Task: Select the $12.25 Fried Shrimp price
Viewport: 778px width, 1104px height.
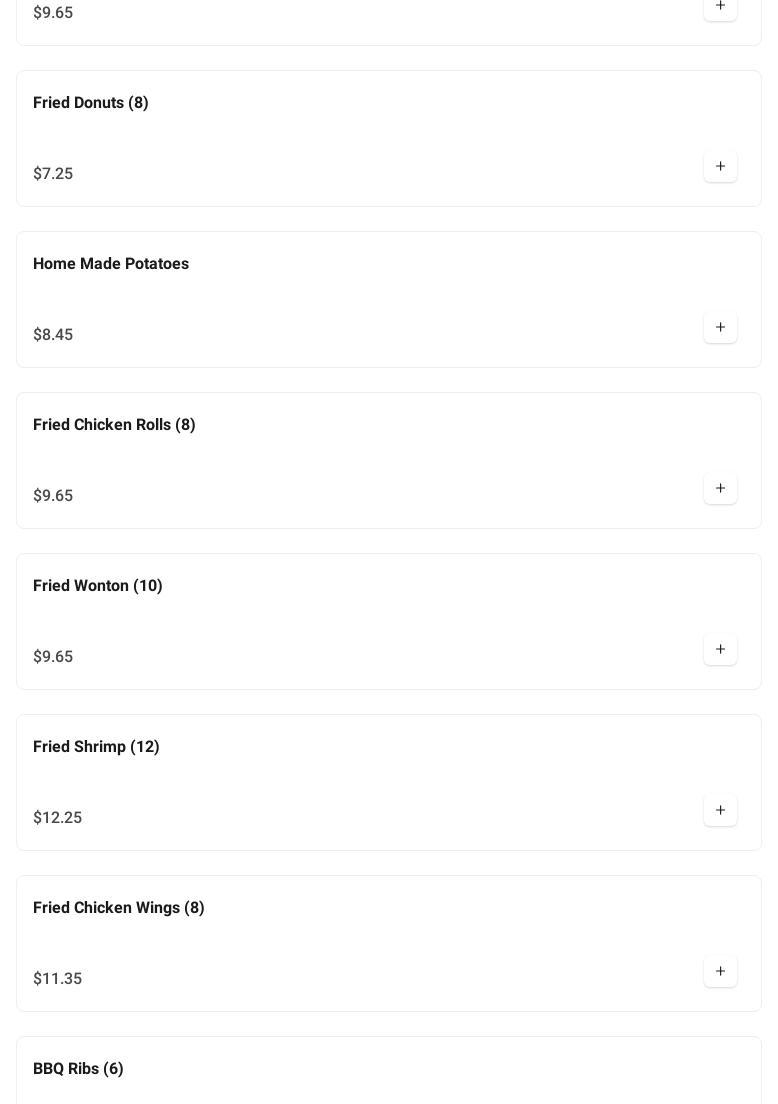Action: (58, 818)
